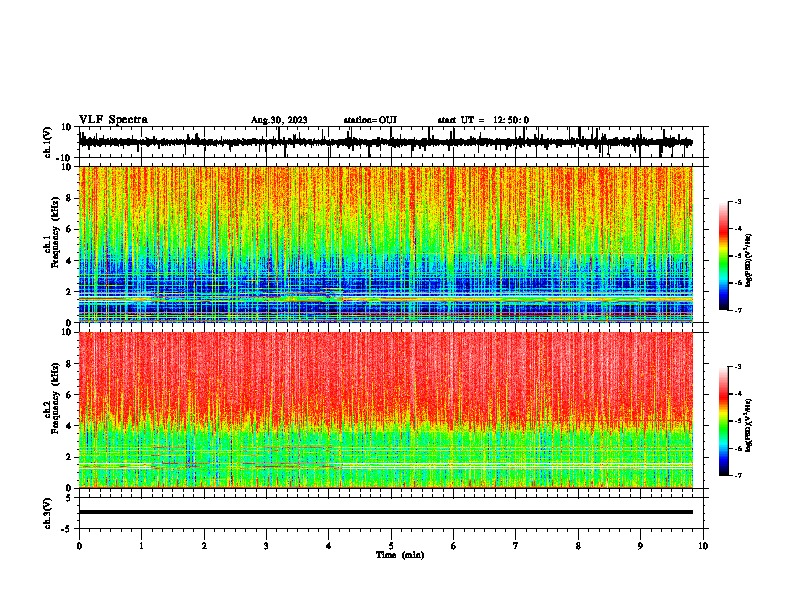Click the 'start UT = 12:50:0' header text
The height and width of the screenshot is (612, 792).
coord(483,120)
